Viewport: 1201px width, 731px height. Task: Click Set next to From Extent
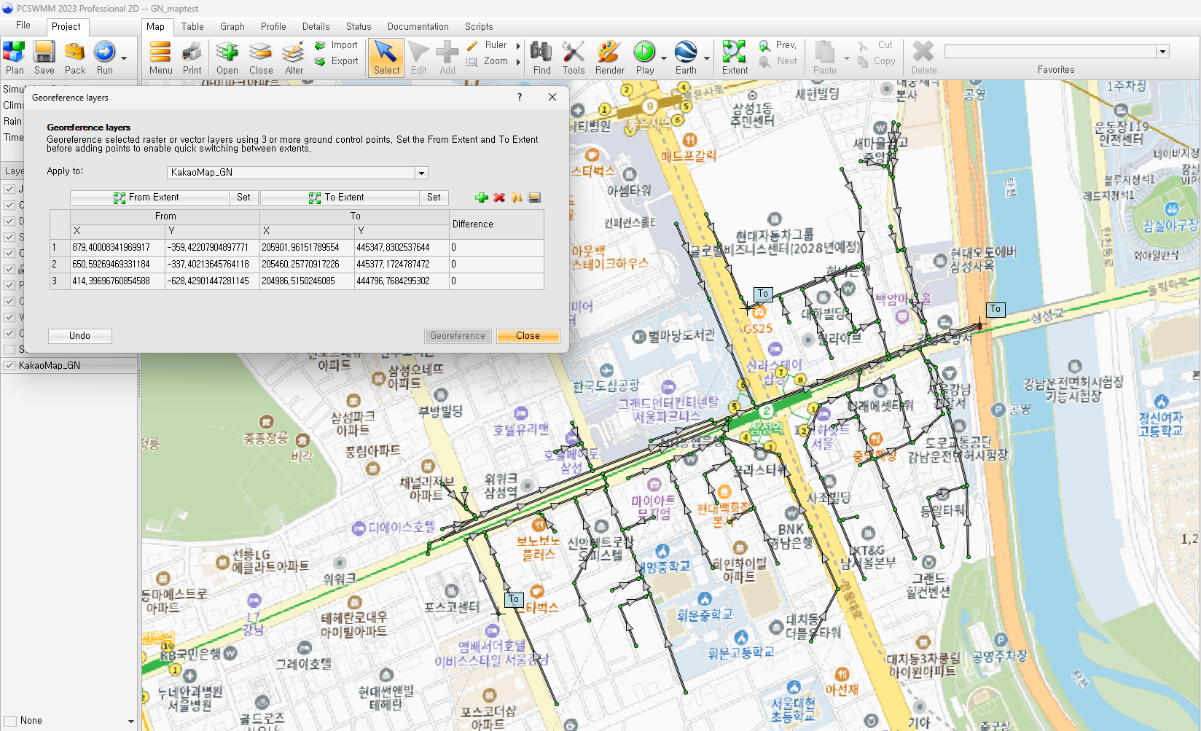click(243, 198)
